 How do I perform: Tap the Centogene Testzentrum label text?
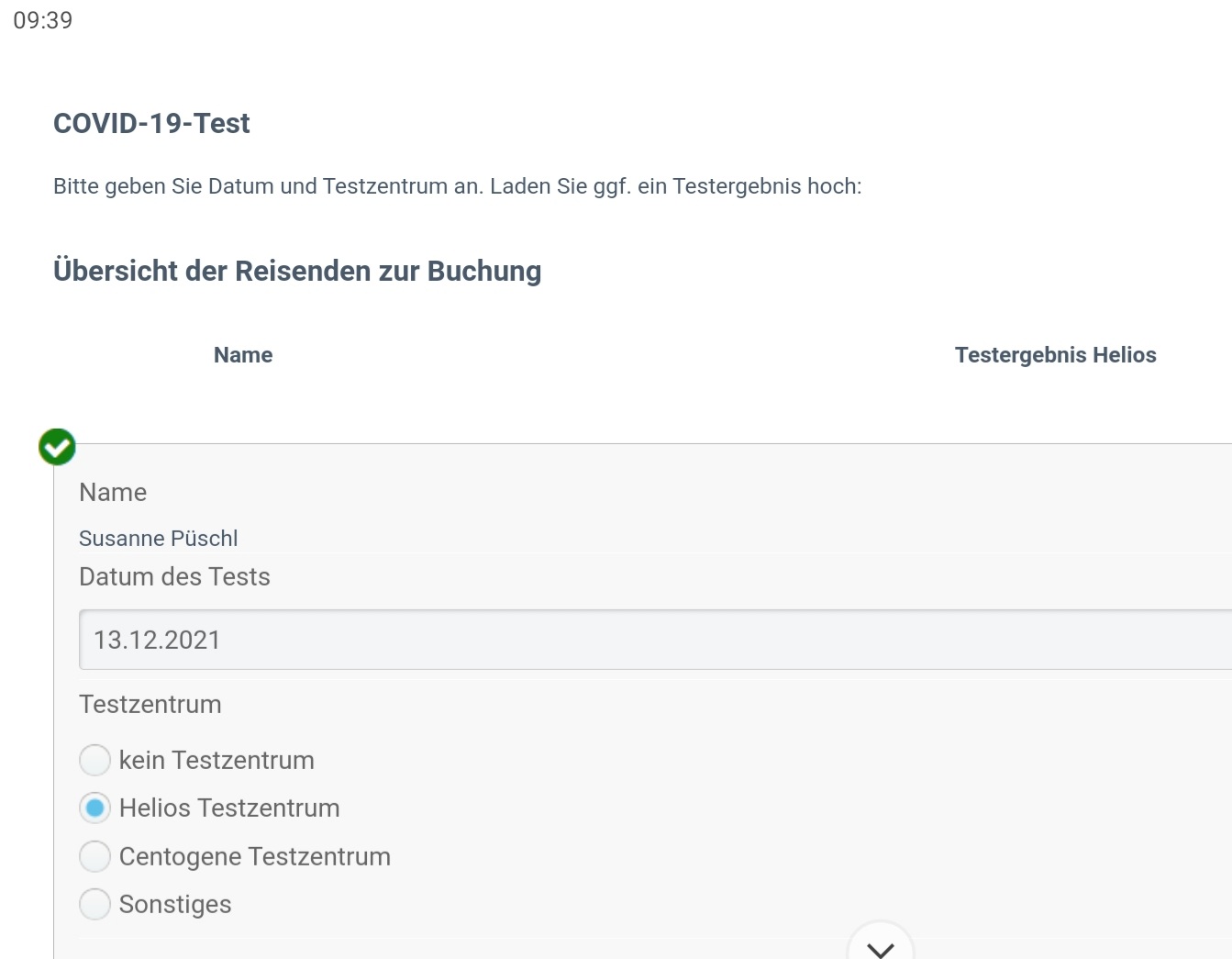click(255, 856)
